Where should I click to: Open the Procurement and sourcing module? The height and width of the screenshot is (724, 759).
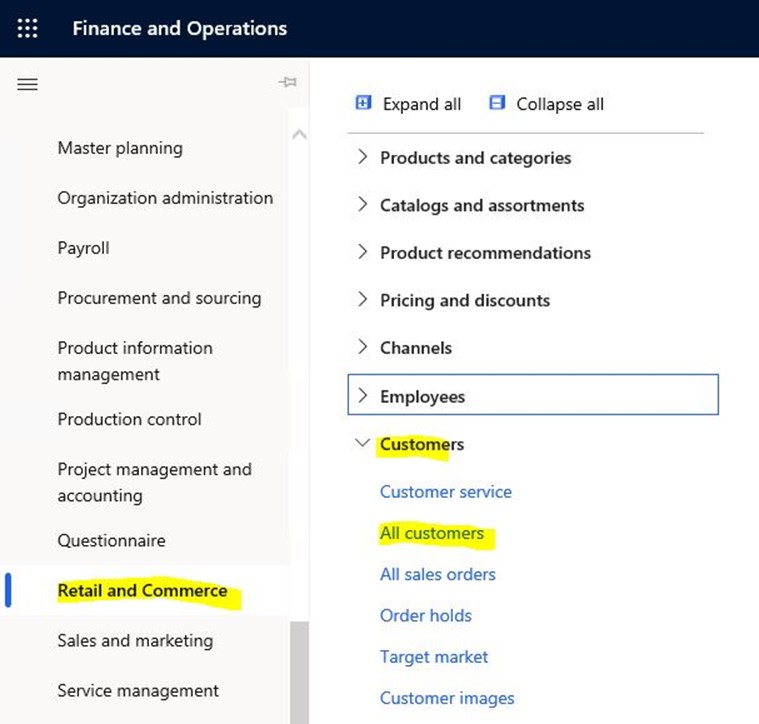(159, 298)
